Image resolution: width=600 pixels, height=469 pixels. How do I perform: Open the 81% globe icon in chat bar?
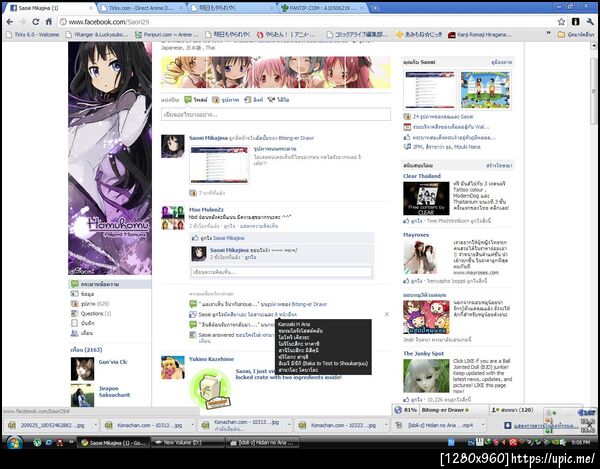398,410
